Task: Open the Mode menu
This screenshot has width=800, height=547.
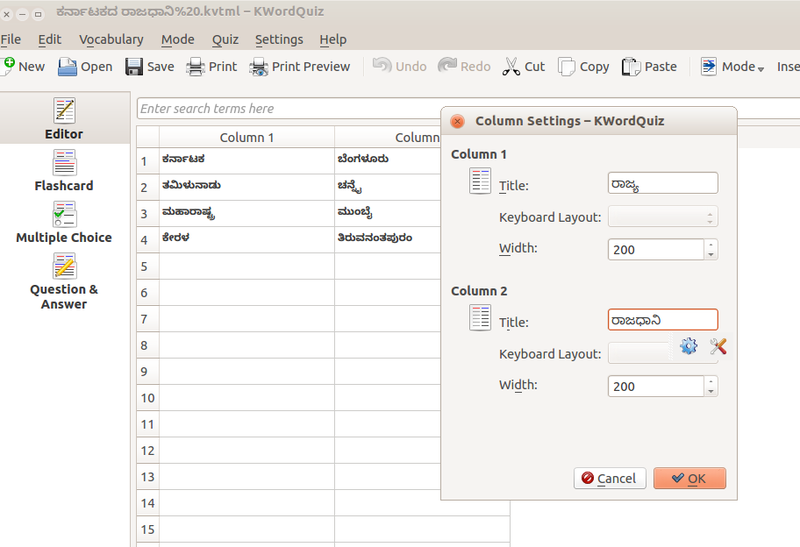Action: (x=178, y=39)
